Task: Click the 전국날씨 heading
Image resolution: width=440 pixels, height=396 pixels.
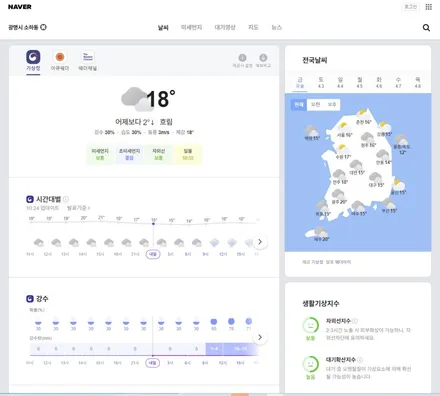Action: (315, 60)
